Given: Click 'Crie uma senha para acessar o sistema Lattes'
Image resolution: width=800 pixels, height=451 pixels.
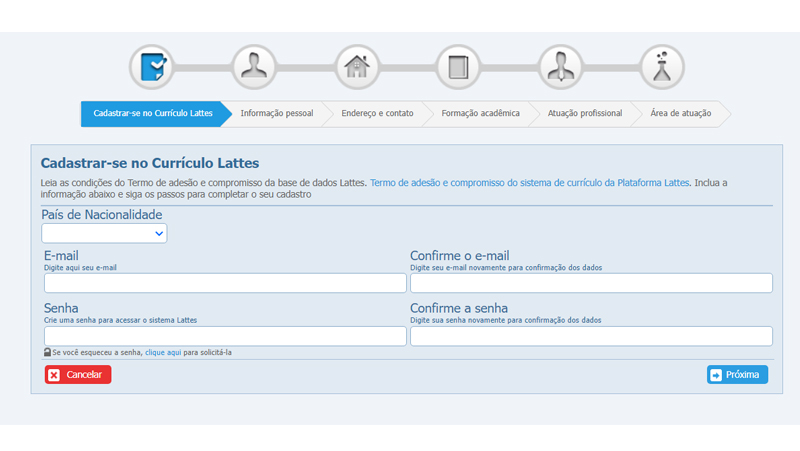Looking at the screenshot, I should (x=120, y=320).
